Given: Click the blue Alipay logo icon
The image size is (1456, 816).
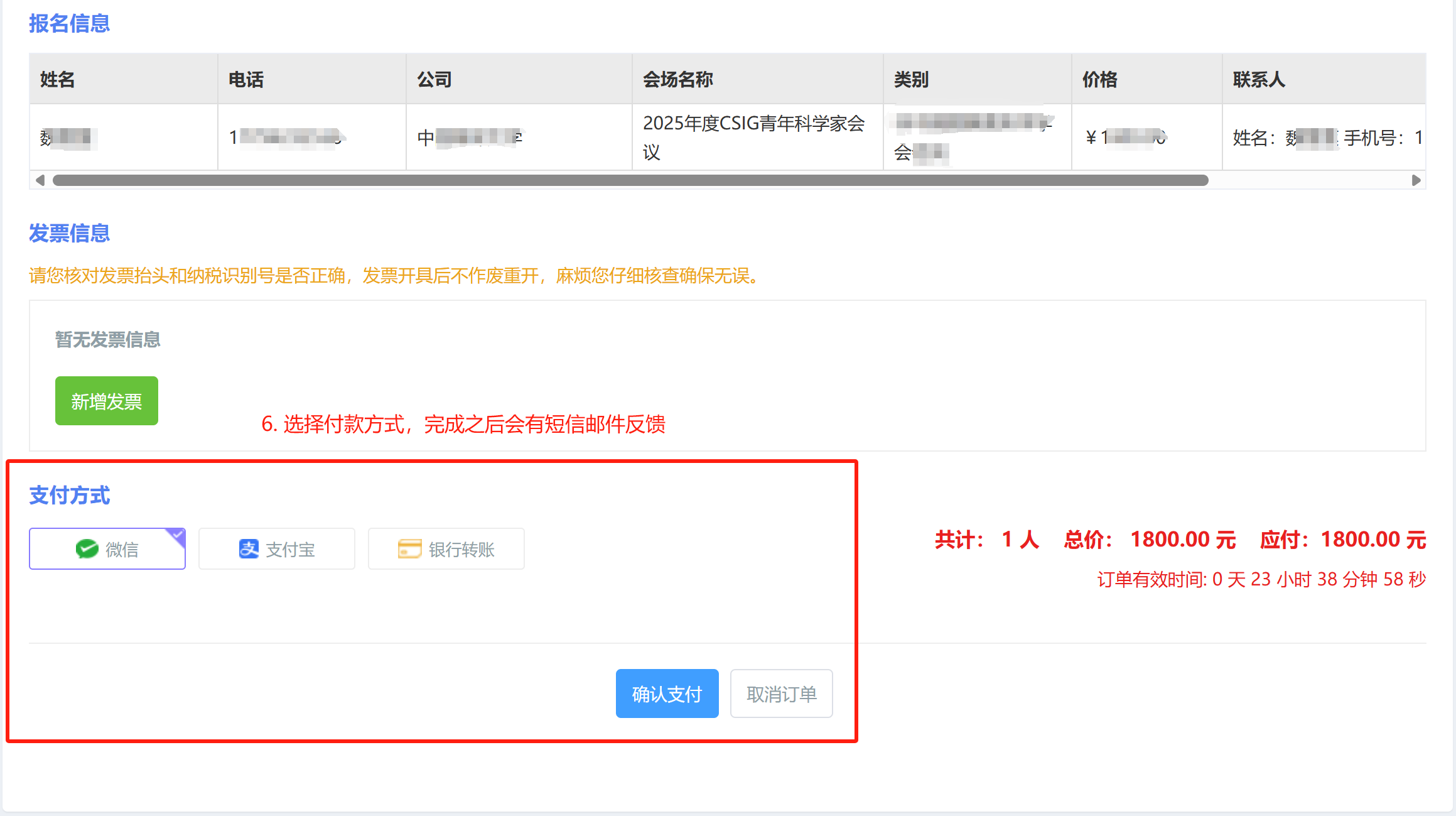Looking at the screenshot, I should pyautogui.click(x=249, y=549).
